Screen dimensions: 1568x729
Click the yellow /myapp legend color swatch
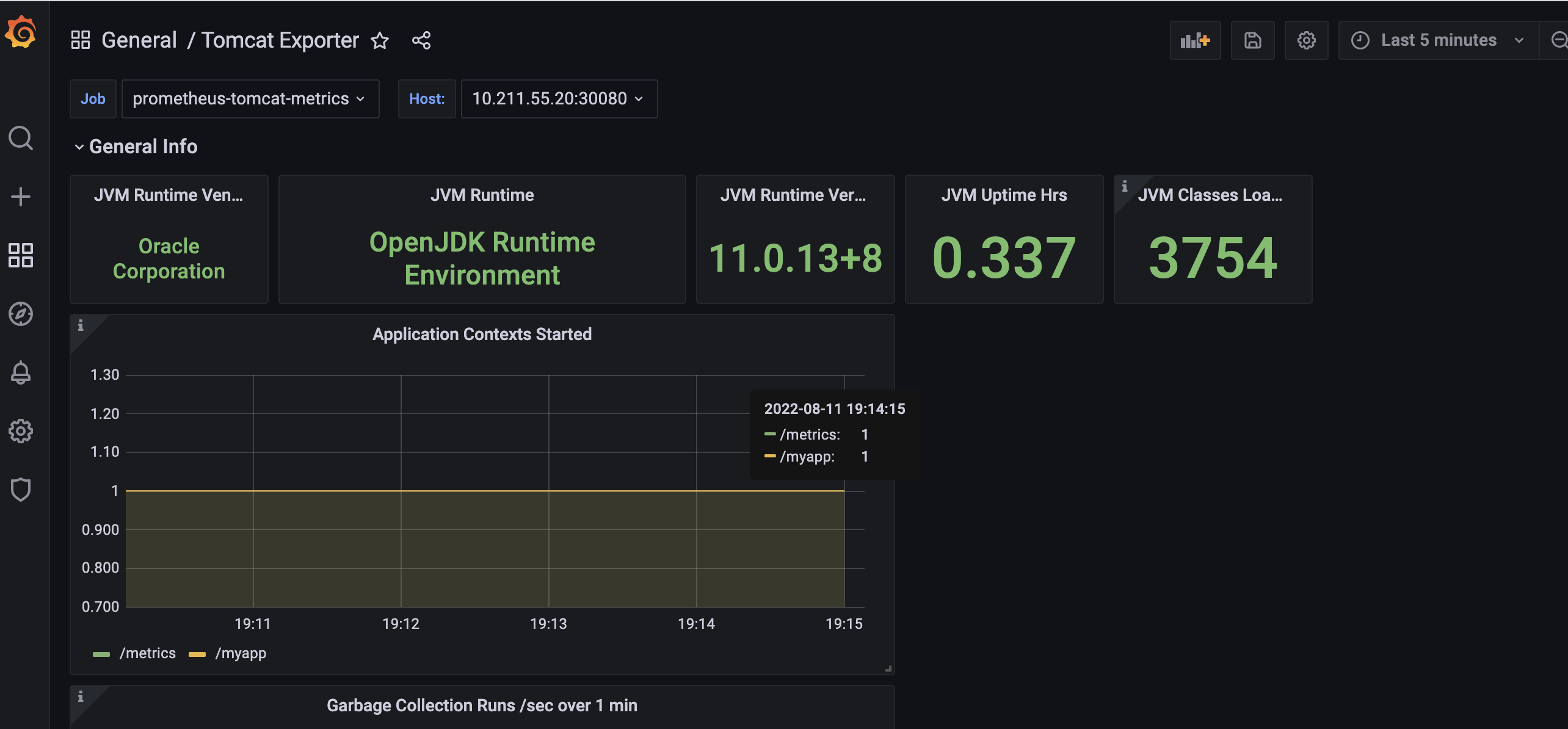[197, 655]
